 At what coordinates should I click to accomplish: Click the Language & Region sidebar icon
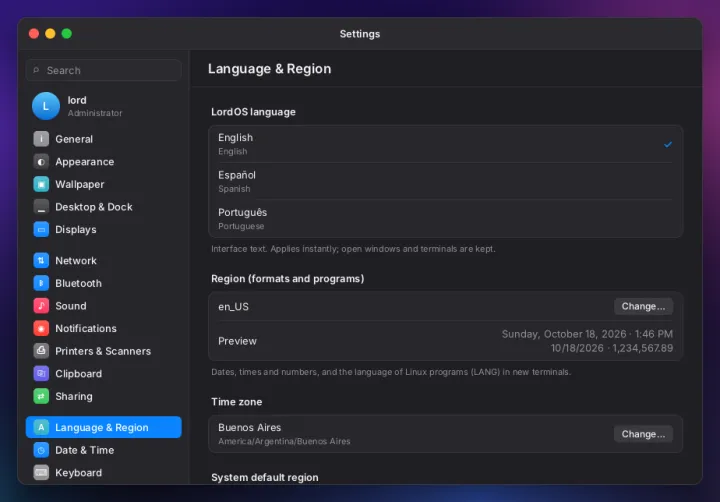tap(41, 427)
